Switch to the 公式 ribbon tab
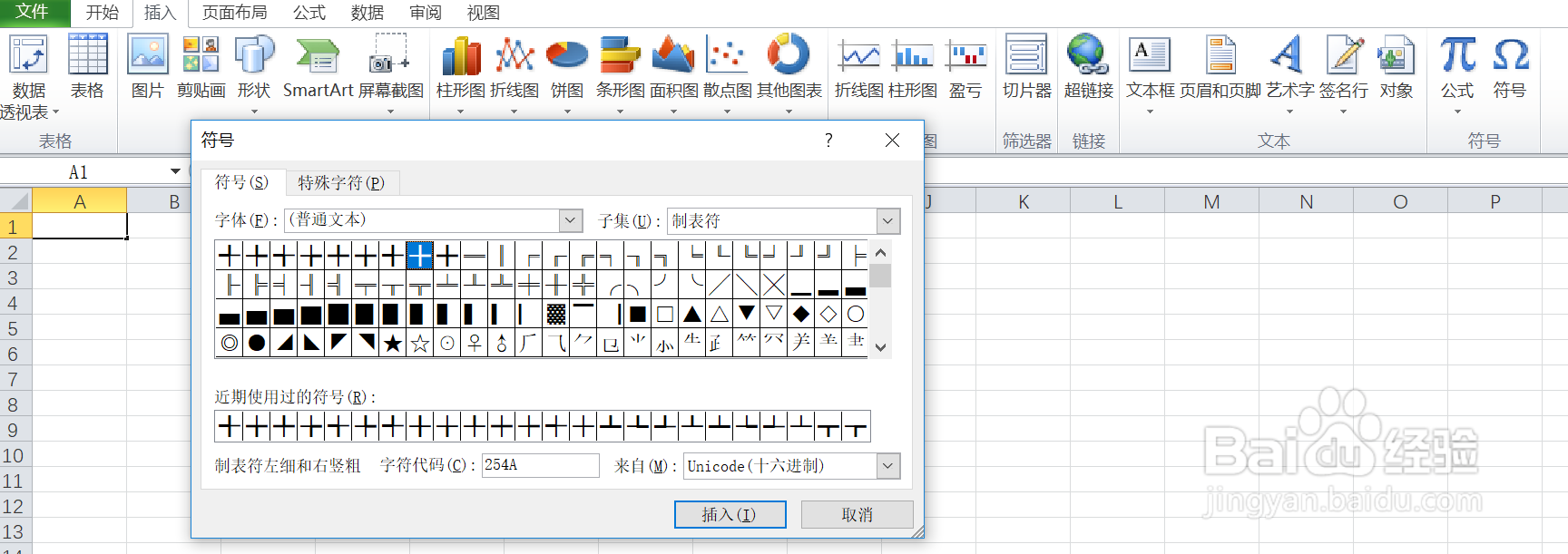The height and width of the screenshot is (554, 1568). [x=309, y=13]
